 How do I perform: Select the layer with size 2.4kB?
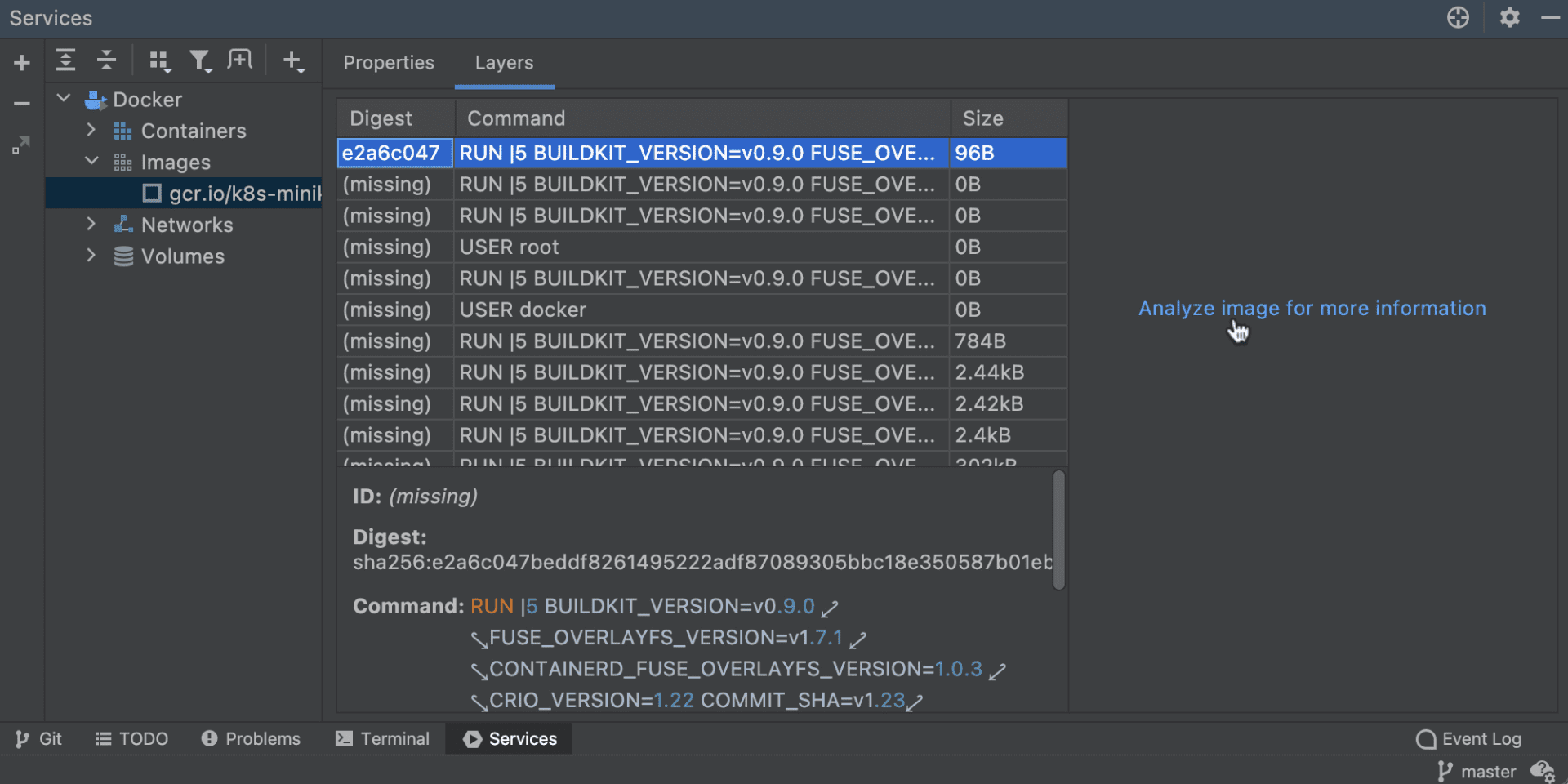coord(702,435)
